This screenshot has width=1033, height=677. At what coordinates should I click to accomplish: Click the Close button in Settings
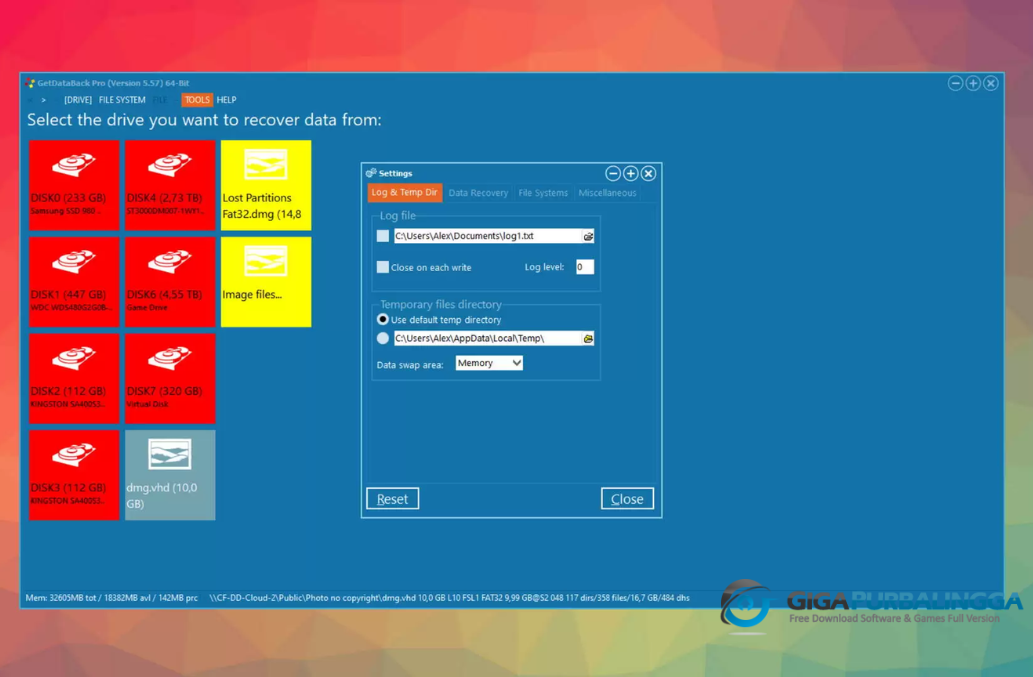[x=627, y=499]
